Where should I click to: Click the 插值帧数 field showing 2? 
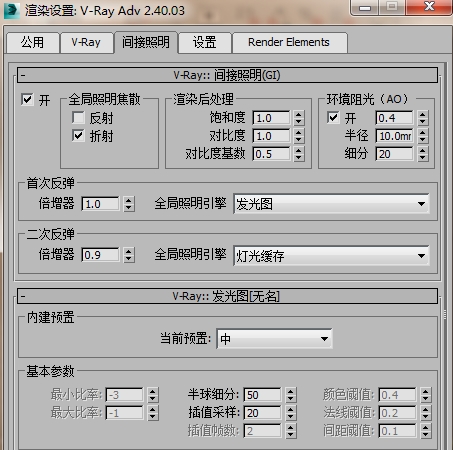click(262, 431)
